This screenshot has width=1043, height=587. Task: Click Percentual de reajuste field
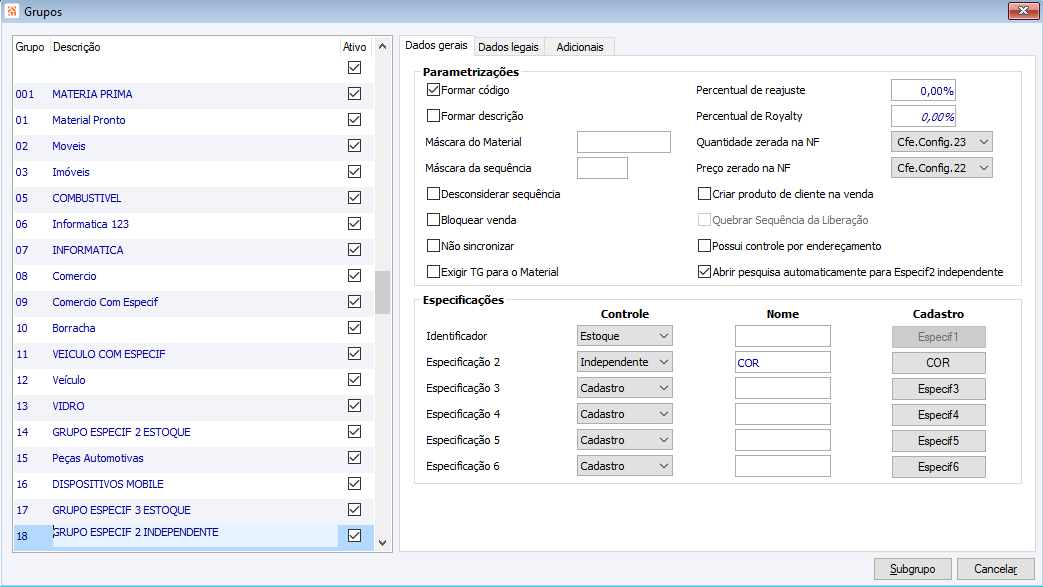point(923,90)
